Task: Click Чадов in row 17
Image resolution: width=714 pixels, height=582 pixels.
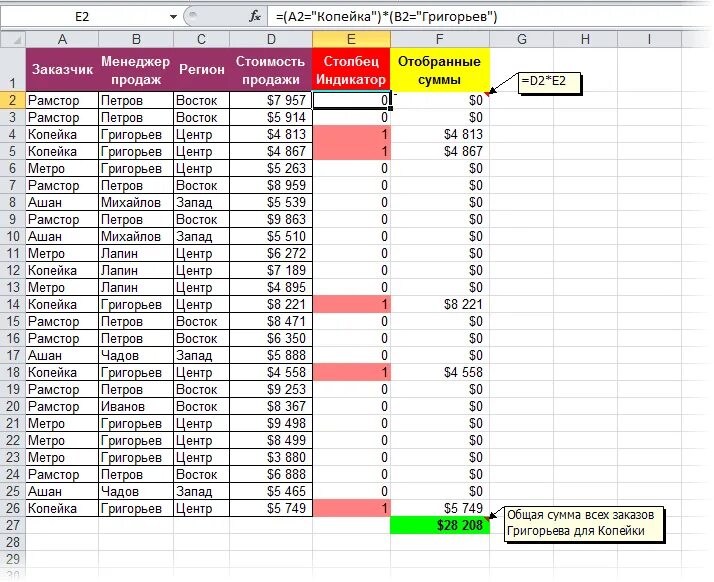Action: (x=136, y=355)
